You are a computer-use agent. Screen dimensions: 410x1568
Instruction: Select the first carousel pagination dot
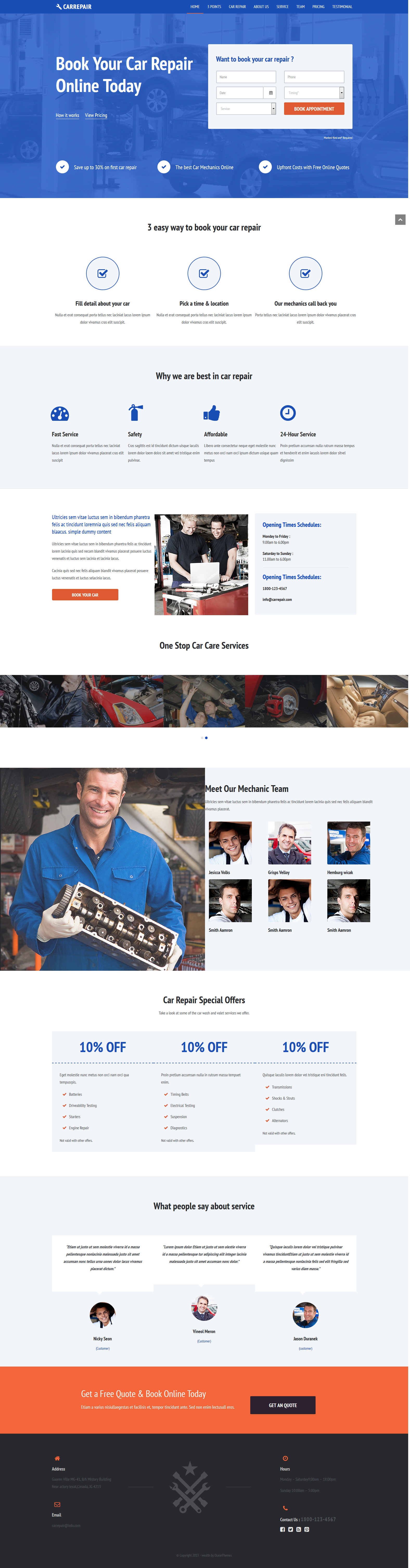click(202, 738)
